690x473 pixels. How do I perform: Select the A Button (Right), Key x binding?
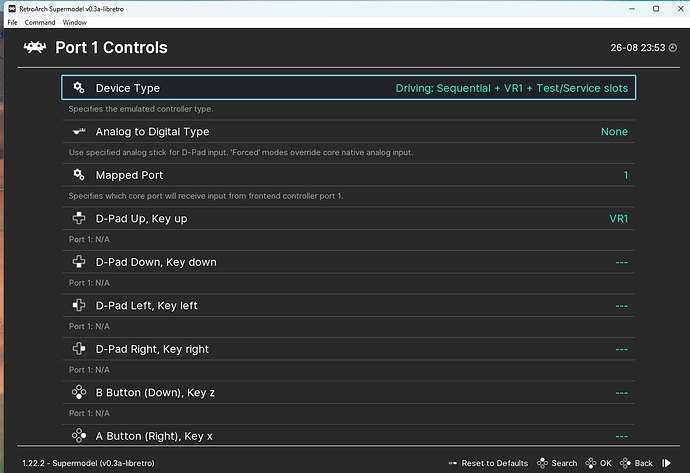click(x=349, y=436)
